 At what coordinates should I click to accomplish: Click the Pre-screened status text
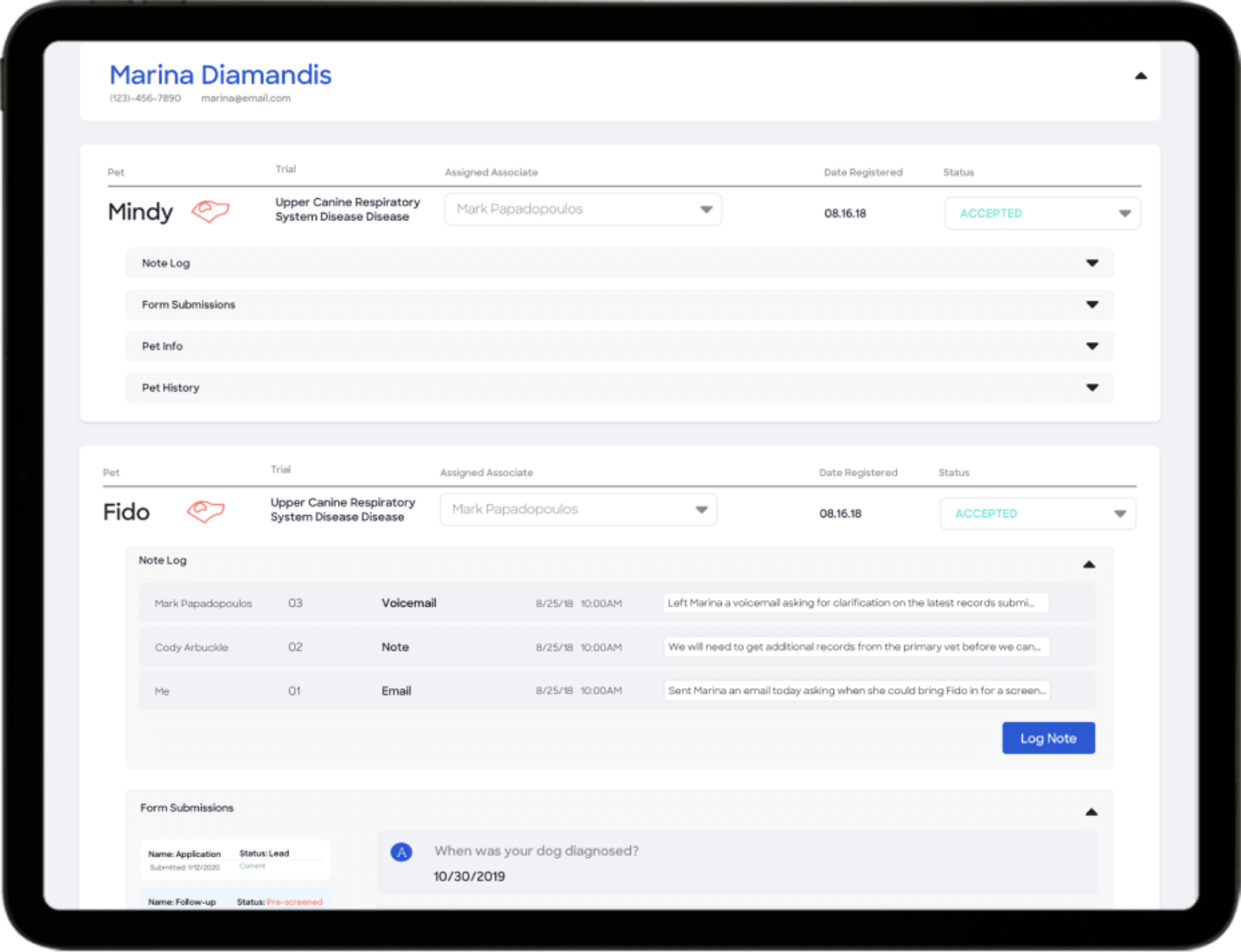coord(294,902)
